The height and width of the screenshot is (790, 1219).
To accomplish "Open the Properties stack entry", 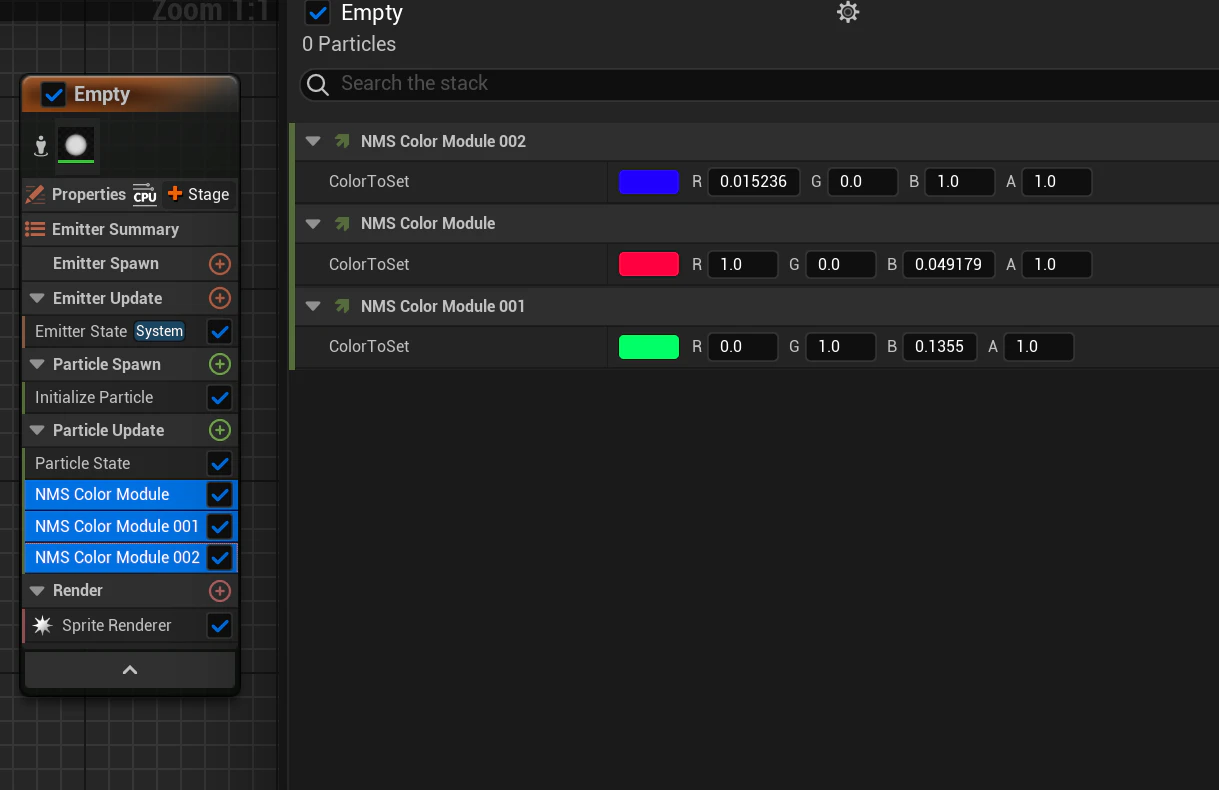I will [89, 194].
